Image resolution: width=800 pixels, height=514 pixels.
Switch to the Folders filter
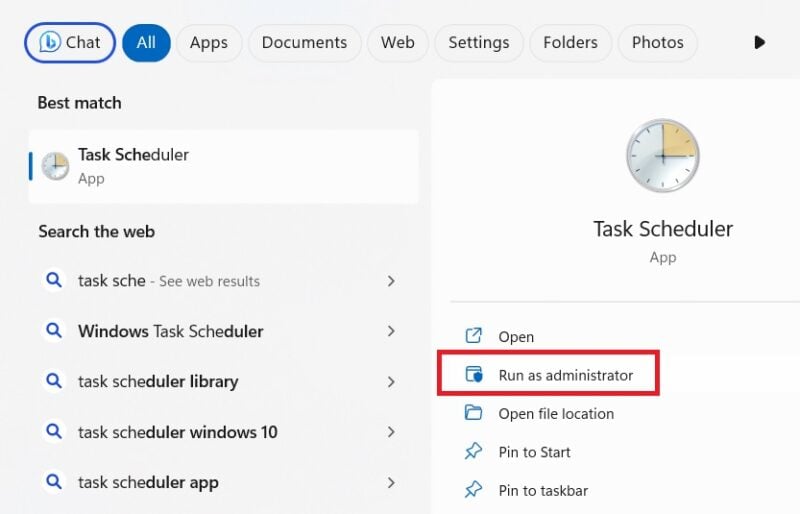coord(570,42)
